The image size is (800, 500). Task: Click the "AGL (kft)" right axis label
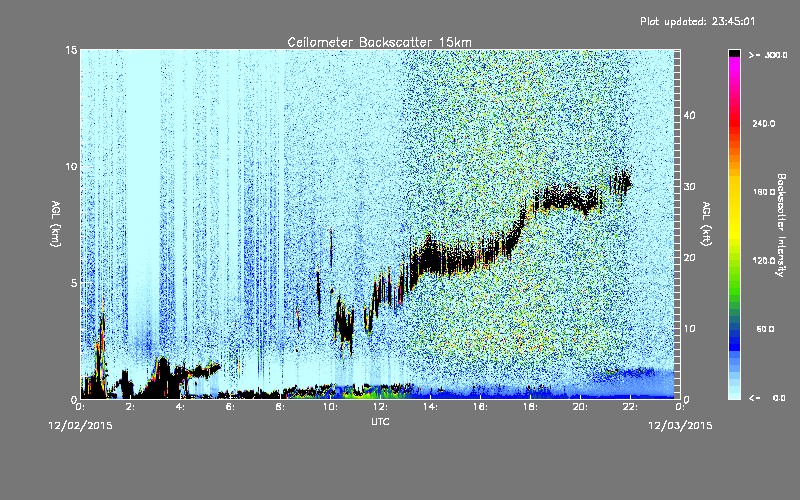click(706, 223)
